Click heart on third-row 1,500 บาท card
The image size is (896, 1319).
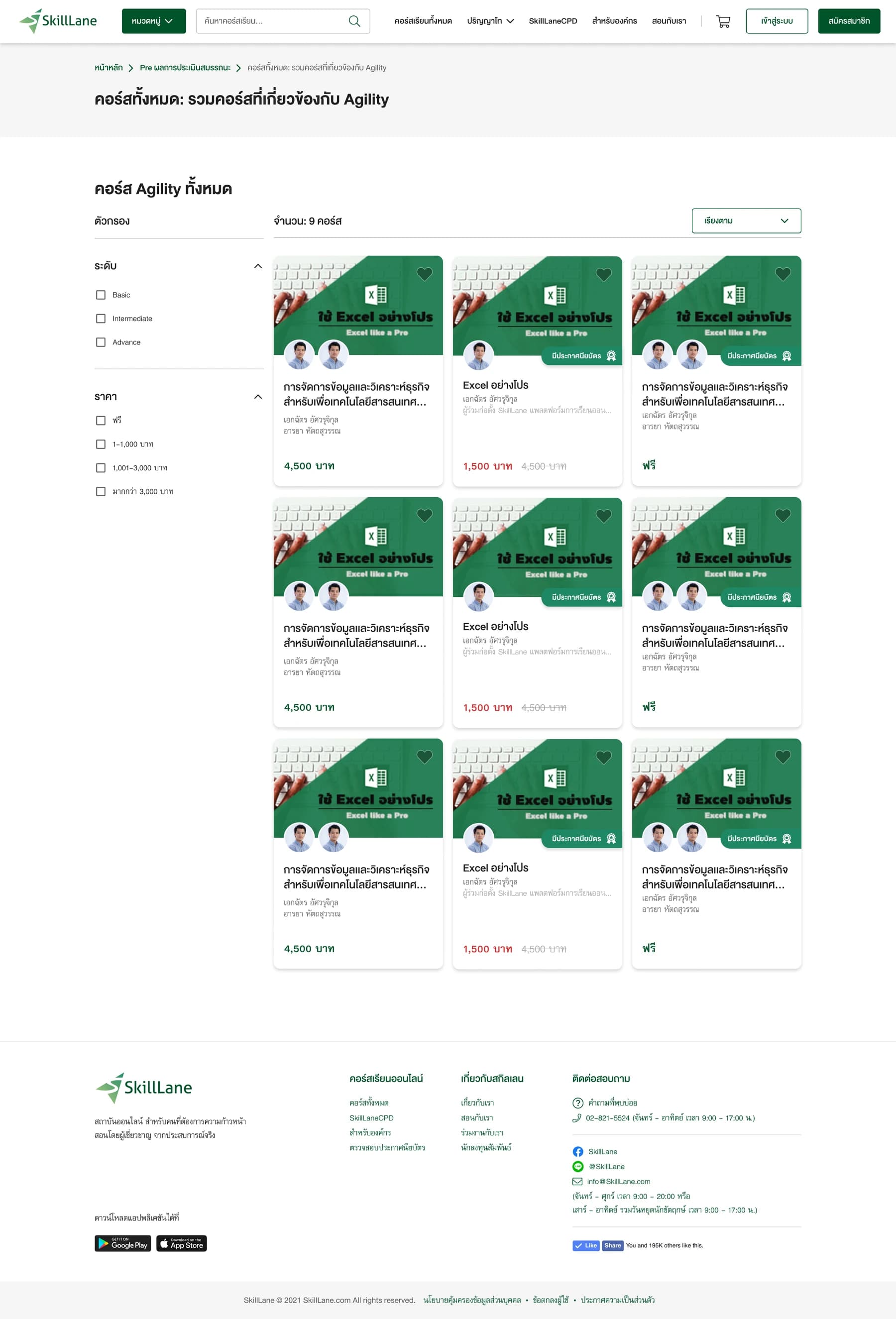click(604, 757)
